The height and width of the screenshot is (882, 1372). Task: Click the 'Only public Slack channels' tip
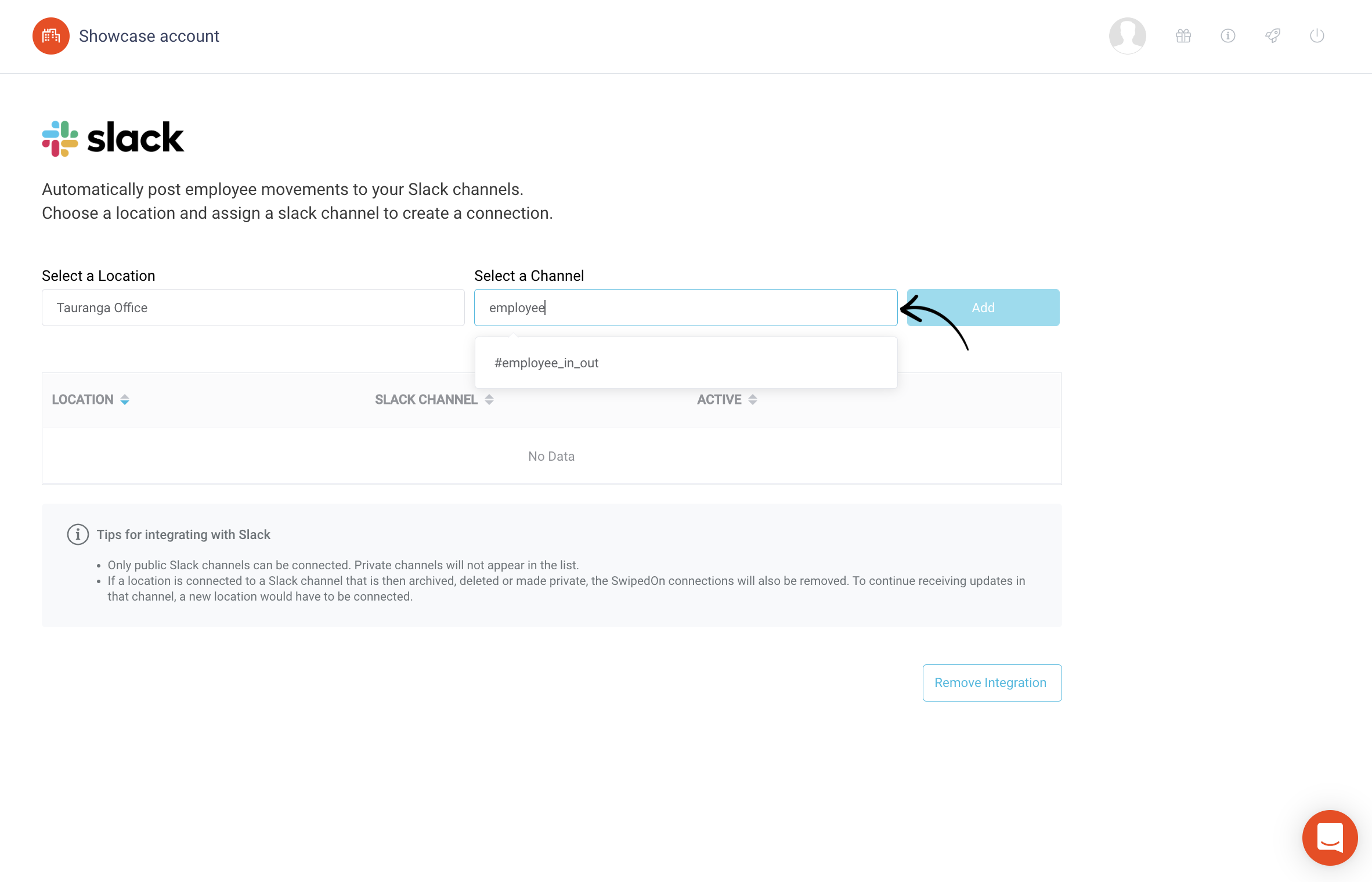(x=343, y=565)
